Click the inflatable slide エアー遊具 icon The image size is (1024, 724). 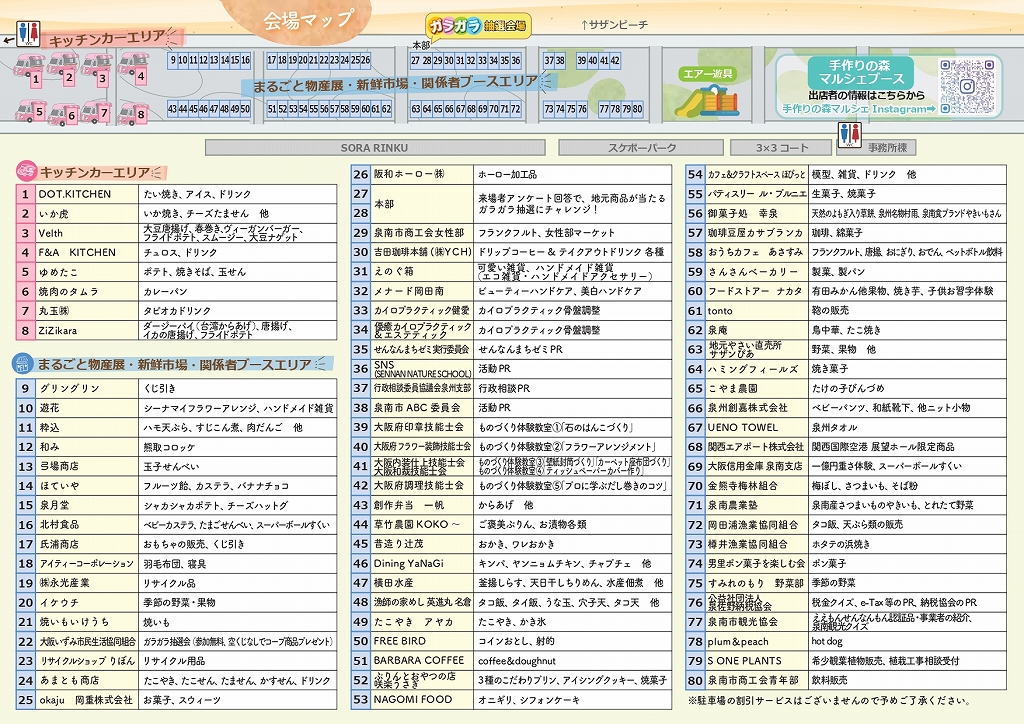tap(709, 103)
